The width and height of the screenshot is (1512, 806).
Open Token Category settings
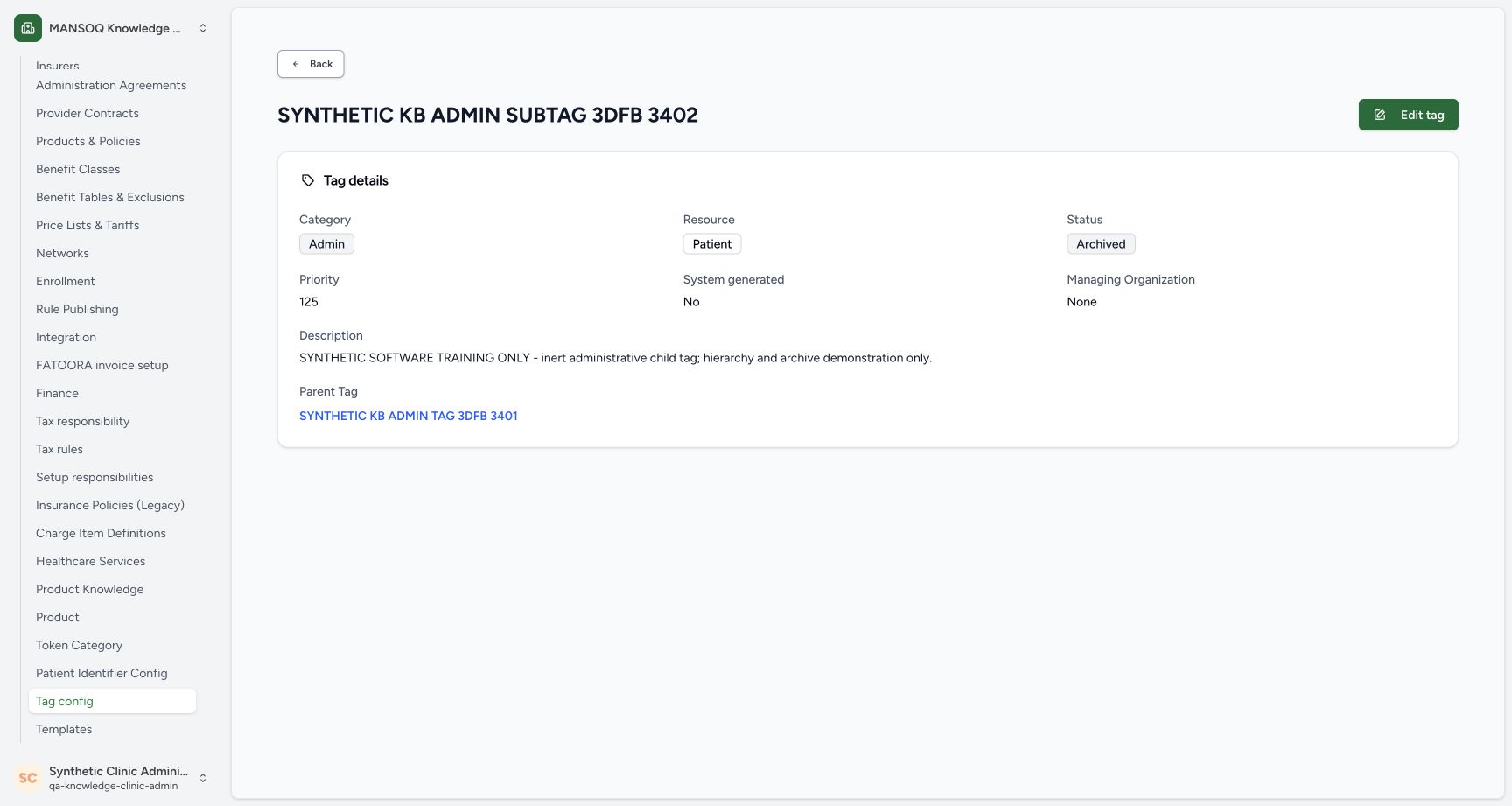click(79, 645)
